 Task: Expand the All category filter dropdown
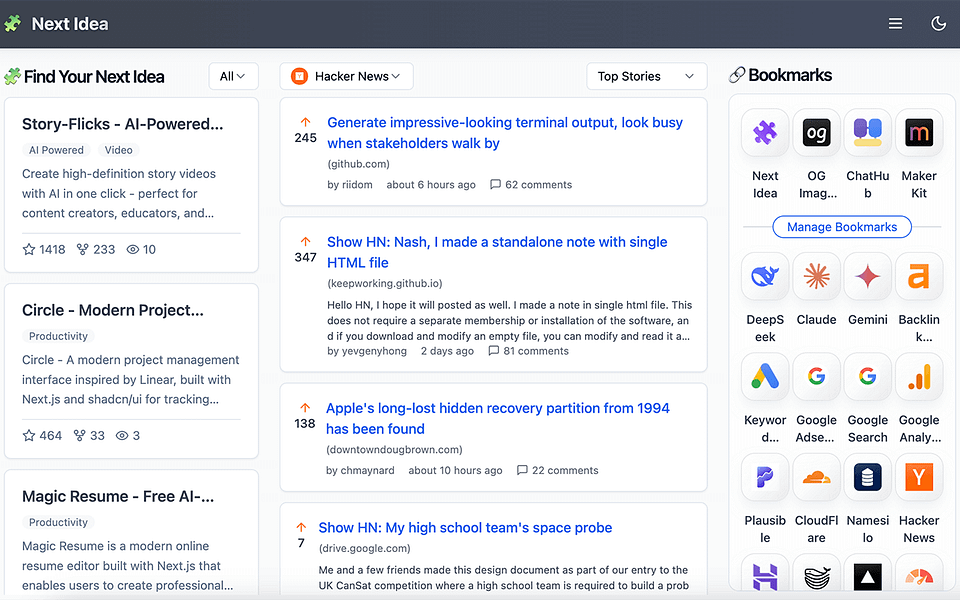pos(233,77)
